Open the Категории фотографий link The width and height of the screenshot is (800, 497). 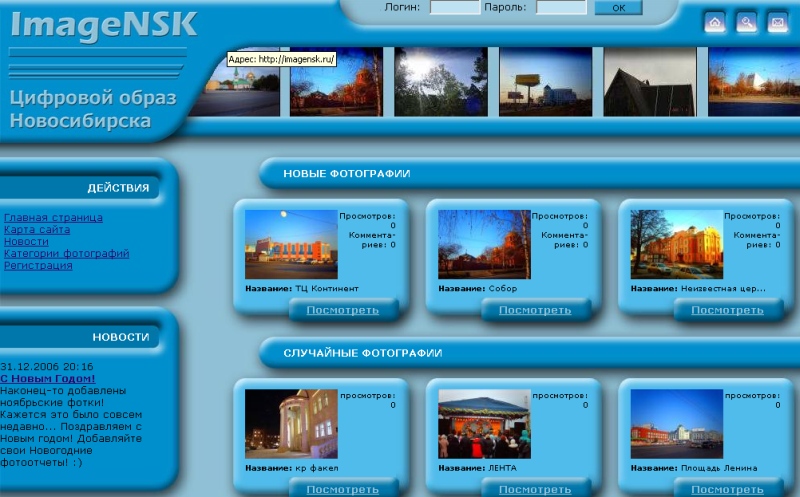(x=66, y=254)
